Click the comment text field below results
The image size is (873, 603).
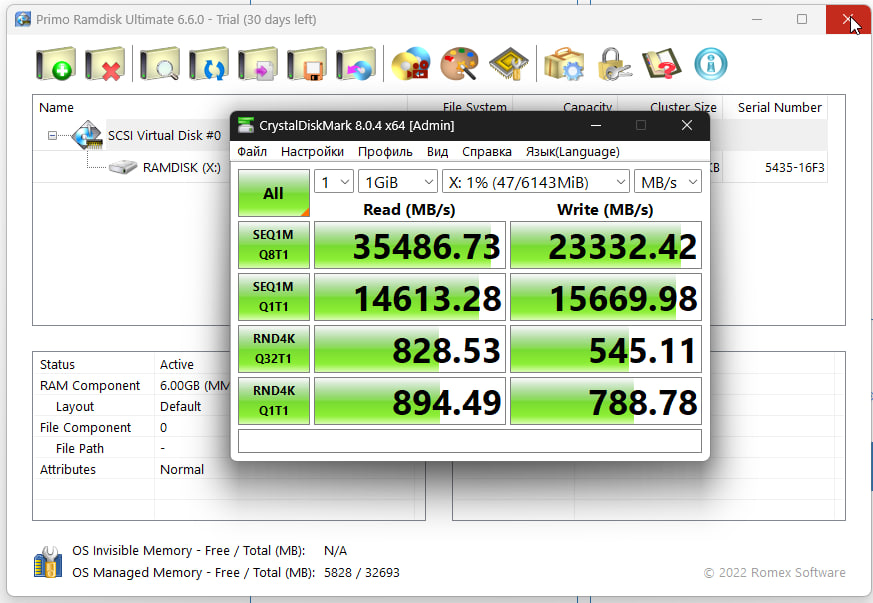click(469, 441)
